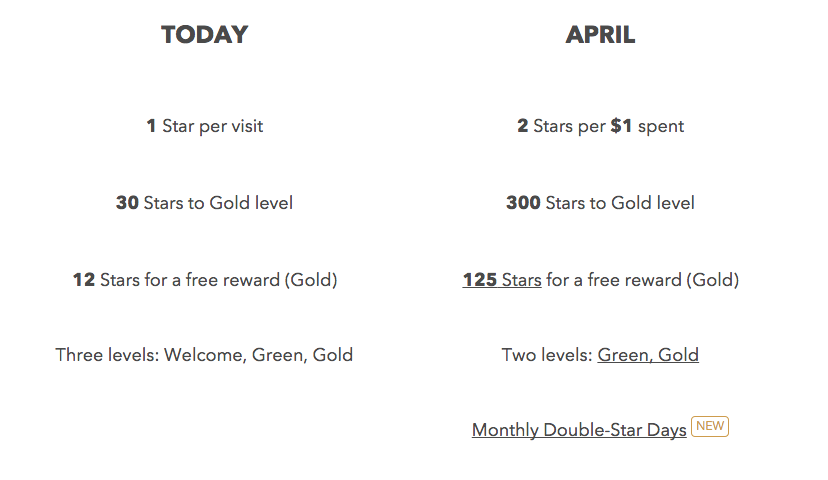Click 'Three levels: Welcome, Green, Gold' text
Screen dimensions: 828x480
click(204, 355)
